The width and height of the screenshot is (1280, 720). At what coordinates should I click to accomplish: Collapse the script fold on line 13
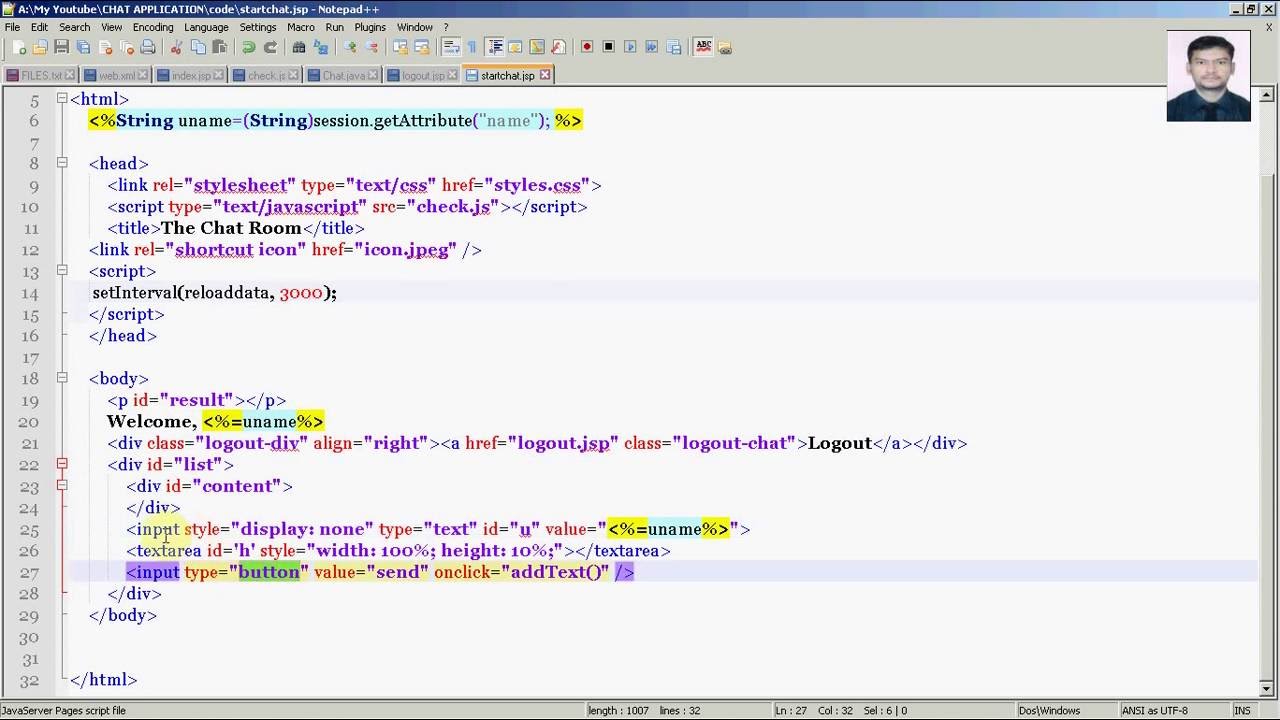62,271
